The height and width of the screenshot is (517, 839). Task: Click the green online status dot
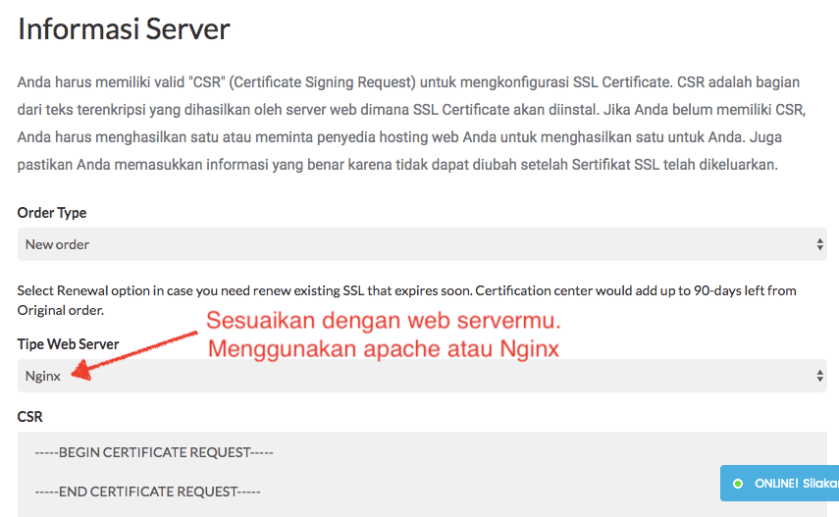(x=738, y=484)
